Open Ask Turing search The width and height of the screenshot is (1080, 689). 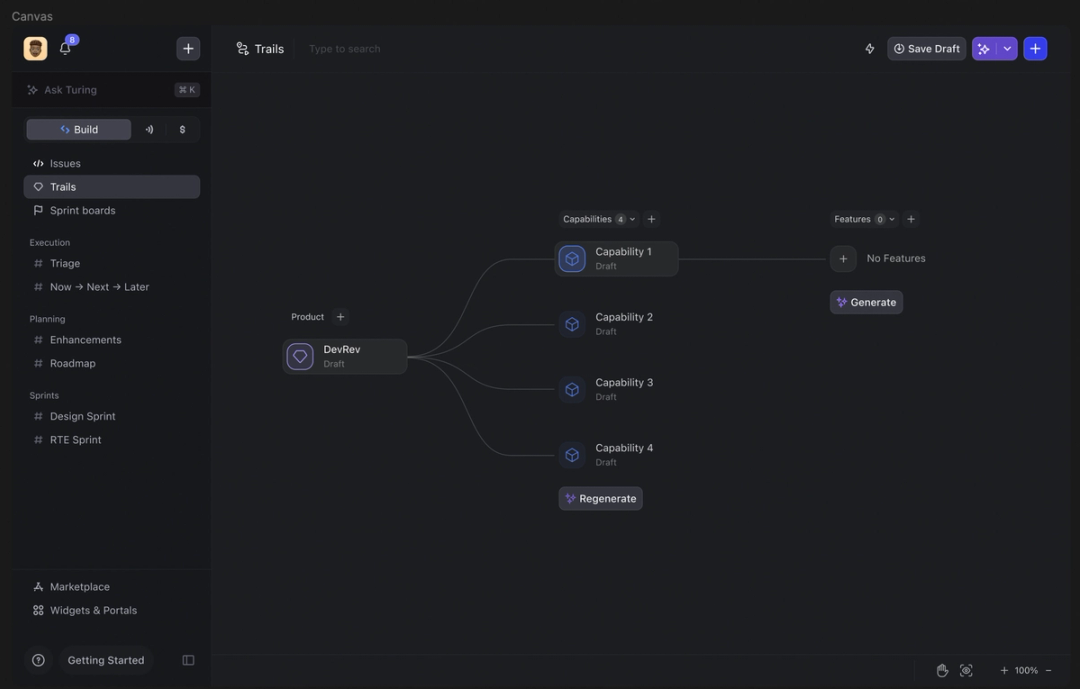112,90
